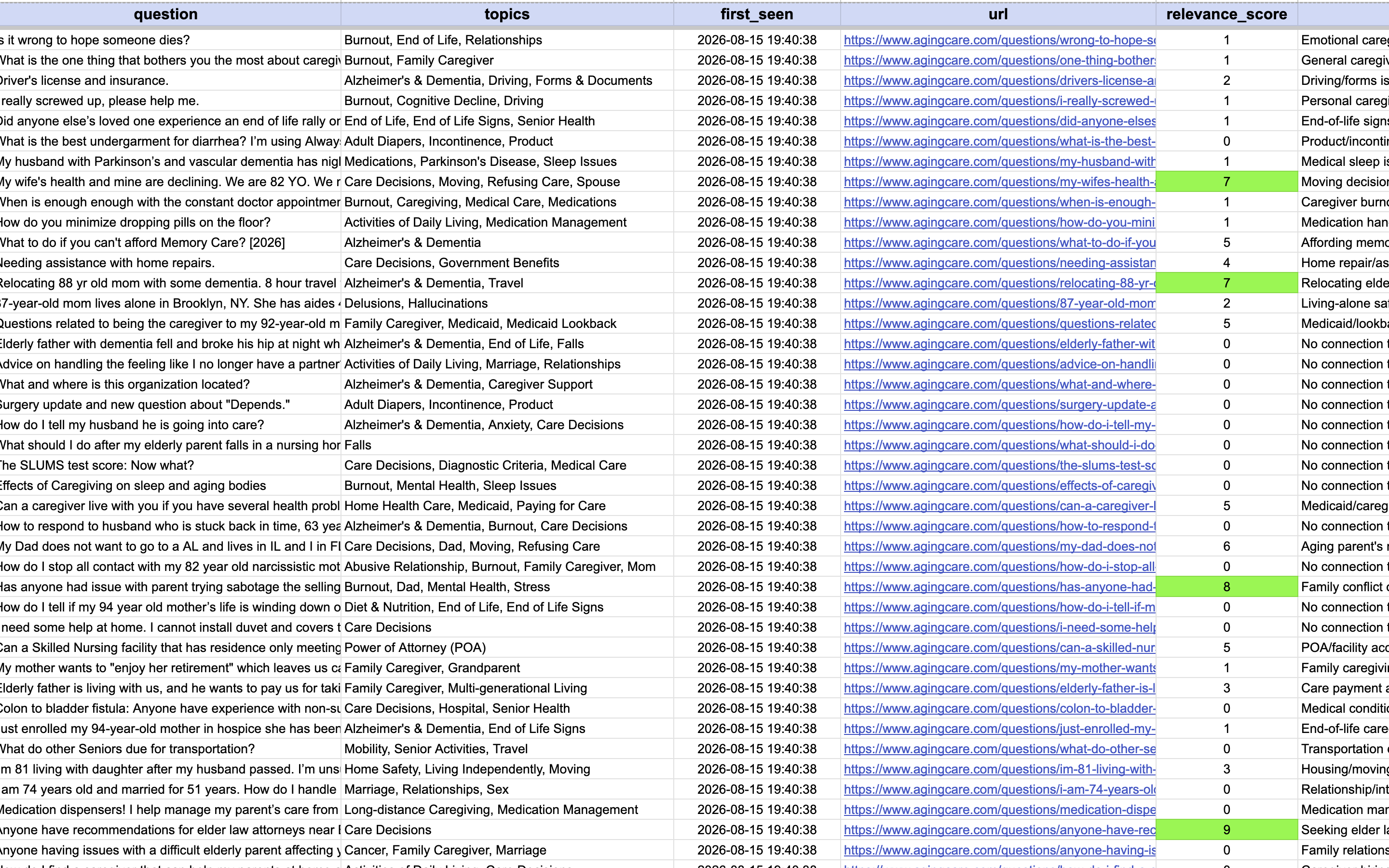Select the green cell with score 9
The height and width of the screenshot is (868, 1389).
coord(1226,830)
